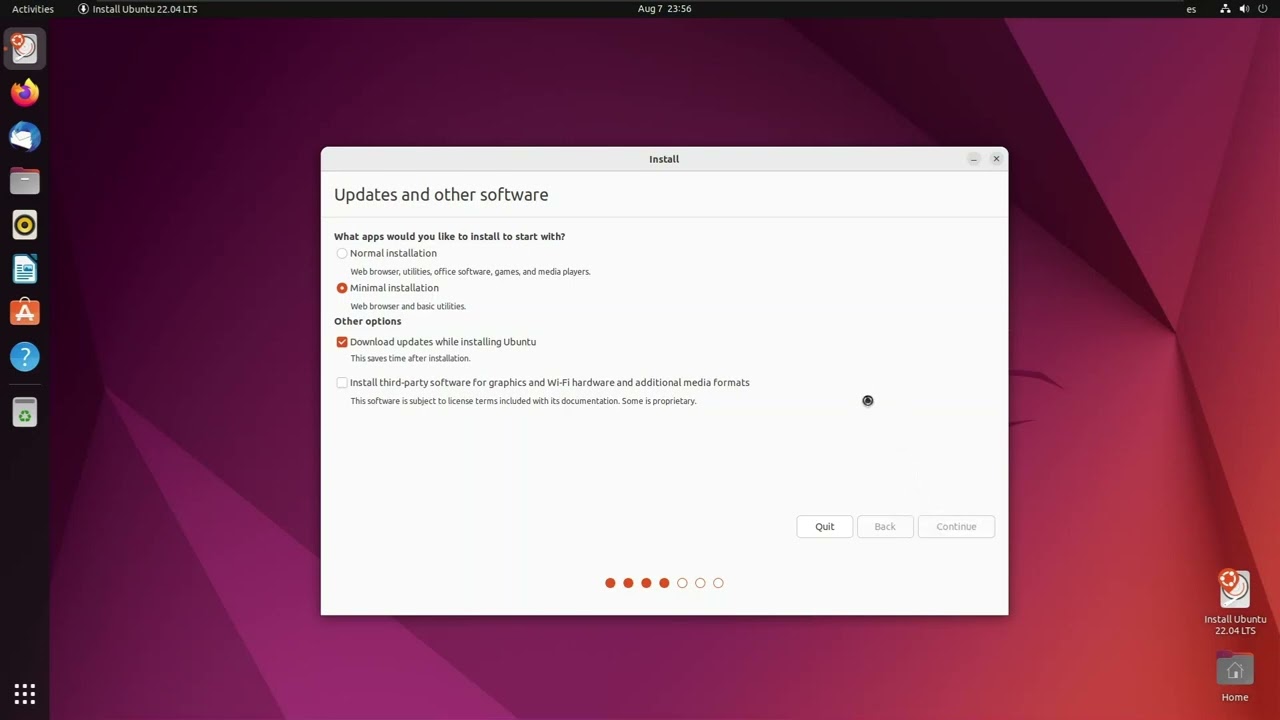This screenshot has height=720, width=1280.
Task: Click 'Web browser and basic utilities.' description
Action: click(408, 306)
